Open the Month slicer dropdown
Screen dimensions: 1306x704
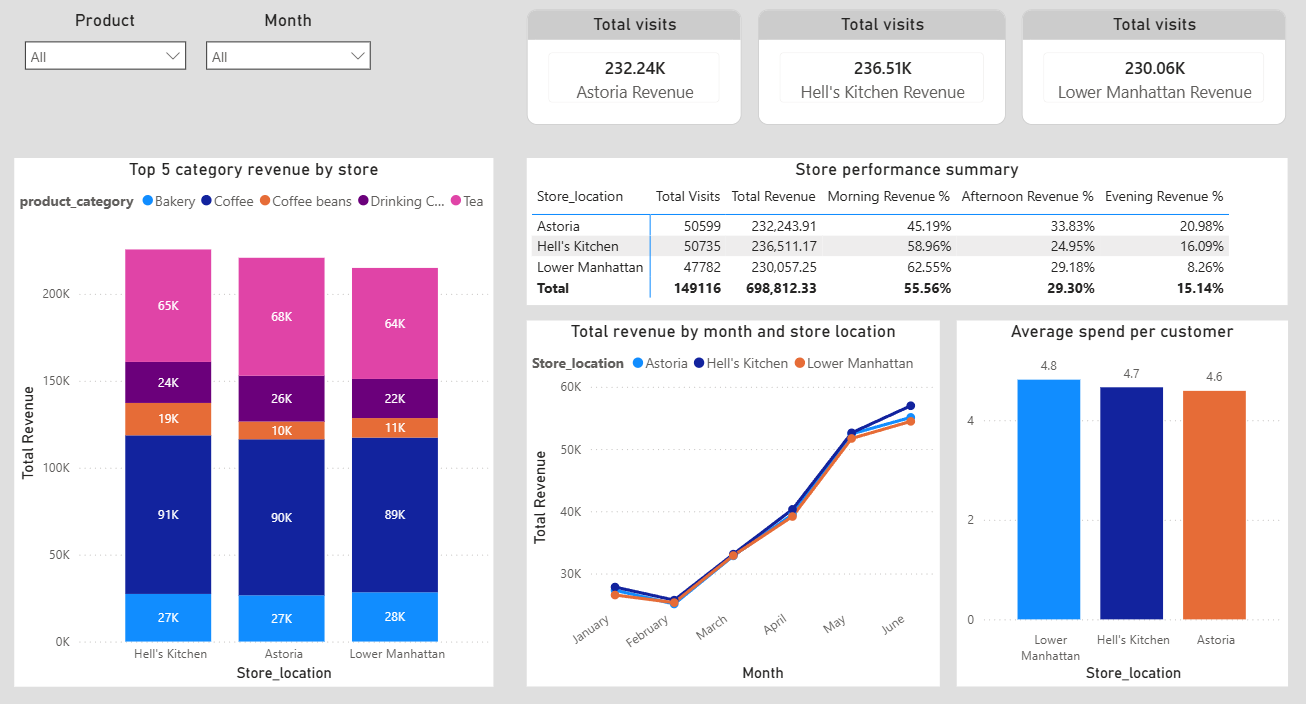(x=358, y=55)
